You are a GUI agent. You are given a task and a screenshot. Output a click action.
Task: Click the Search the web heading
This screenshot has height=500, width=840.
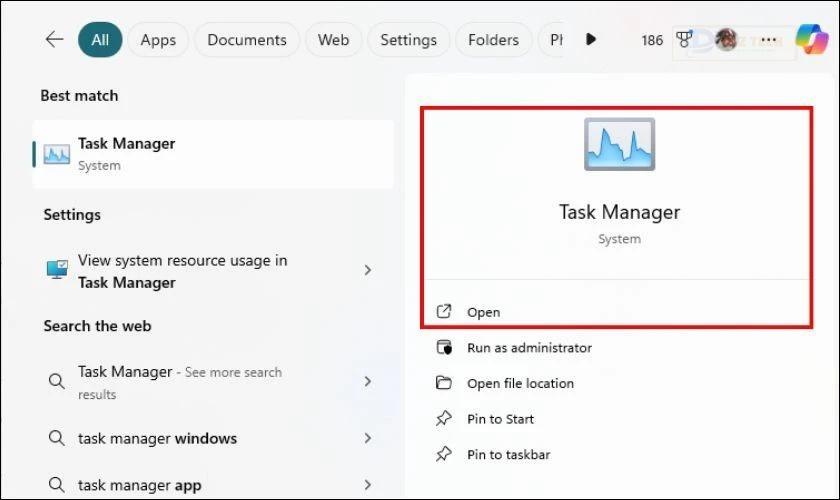pyautogui.click(x=98, y=326)
